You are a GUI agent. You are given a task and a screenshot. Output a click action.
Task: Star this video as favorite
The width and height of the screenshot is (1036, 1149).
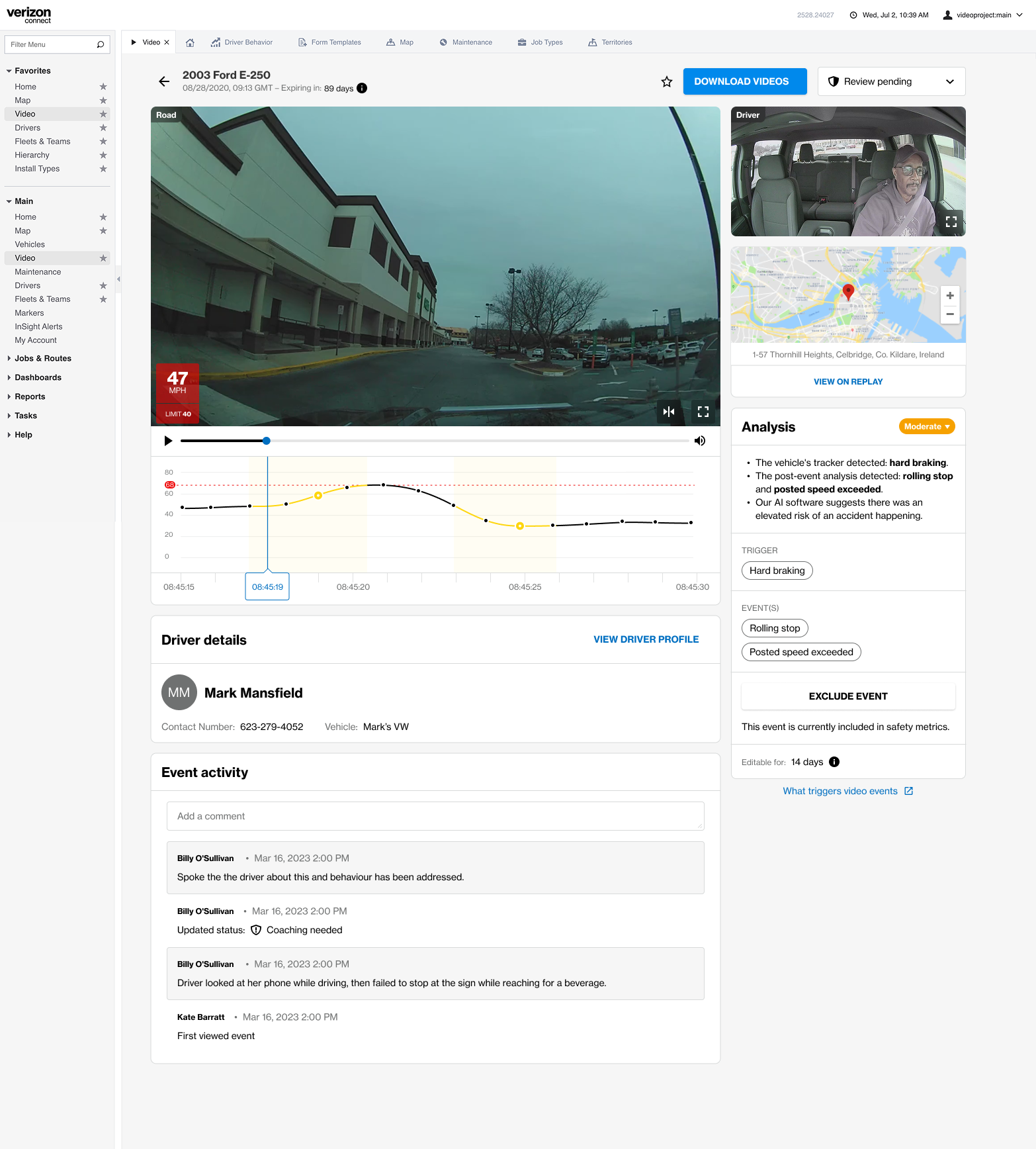(x=667, y=81)
